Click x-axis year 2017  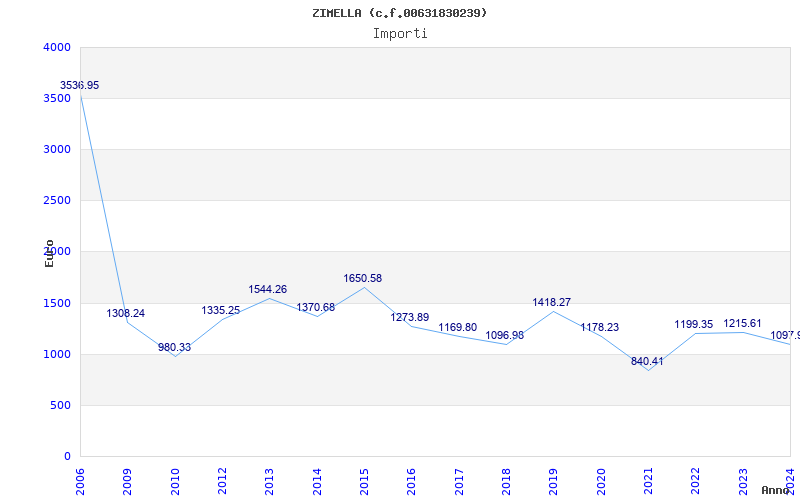tap(459, 482)
